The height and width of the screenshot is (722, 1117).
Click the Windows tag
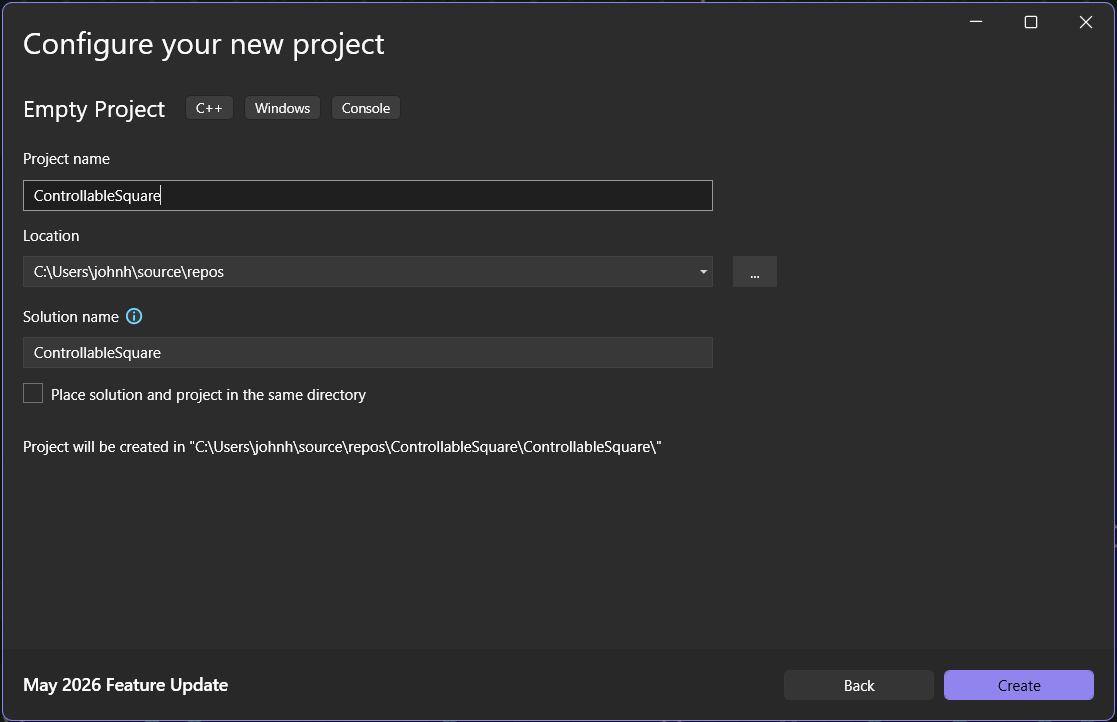(282, 108)
